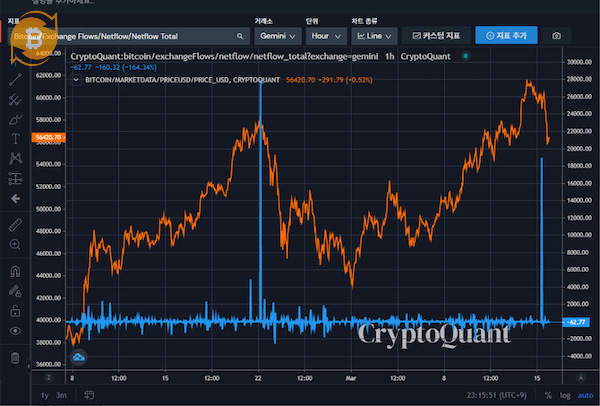Click the blue -62.77 value label
This screenshot has height=406, width=600.
coord(576,322)
